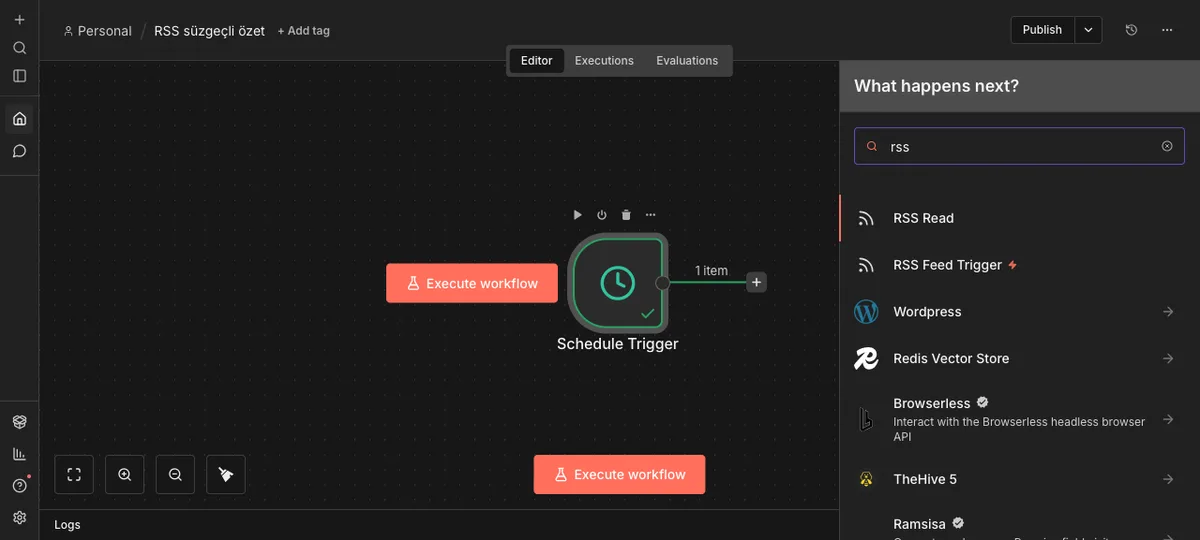Click bottom Execute workflow button
1200x540 pixels.
pyautogui.click(x=619, y=475)
